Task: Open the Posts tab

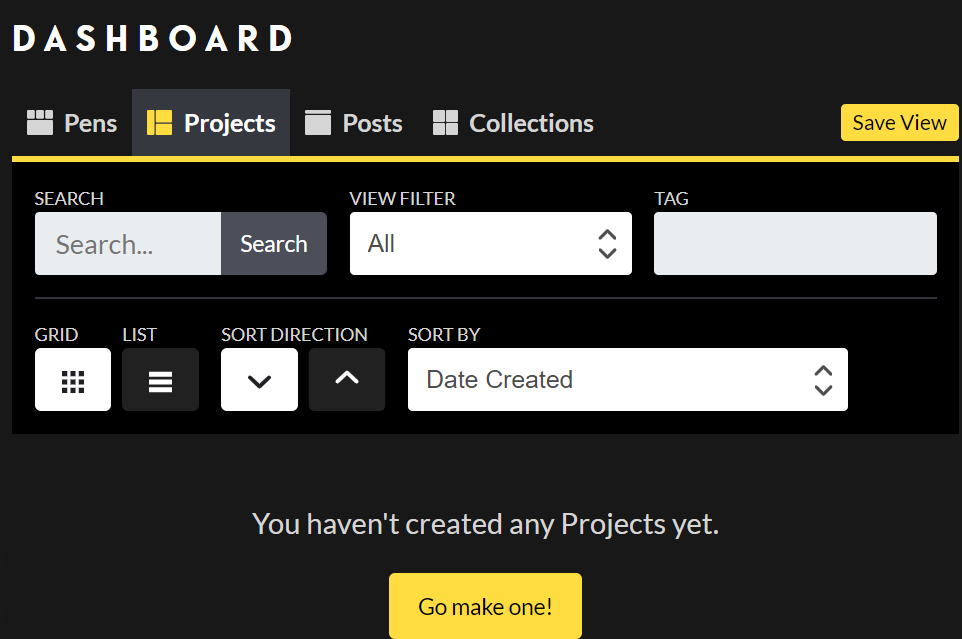Action: [x=354, y=123]
